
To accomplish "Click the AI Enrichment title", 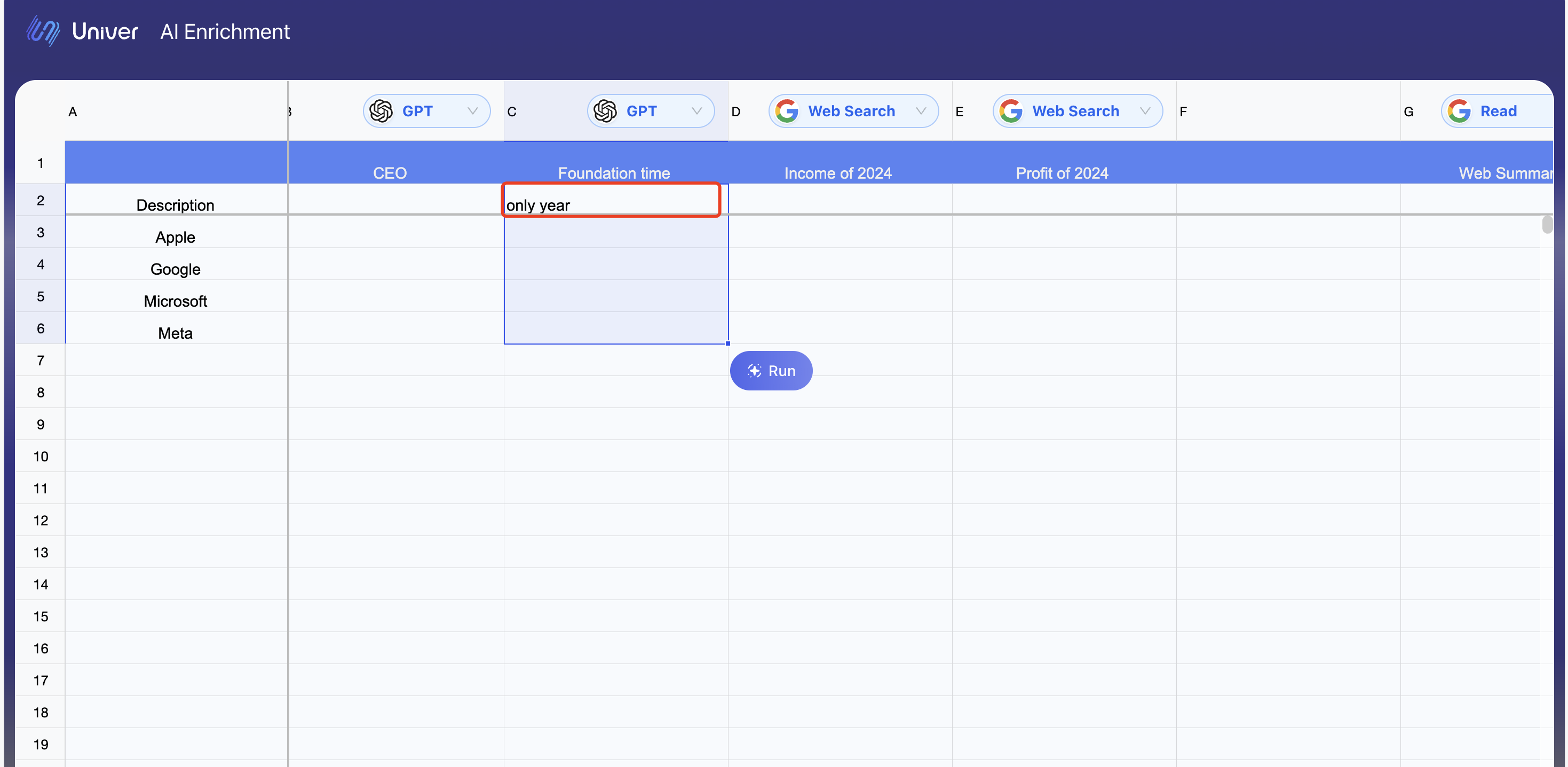I will tap(225, 31).
